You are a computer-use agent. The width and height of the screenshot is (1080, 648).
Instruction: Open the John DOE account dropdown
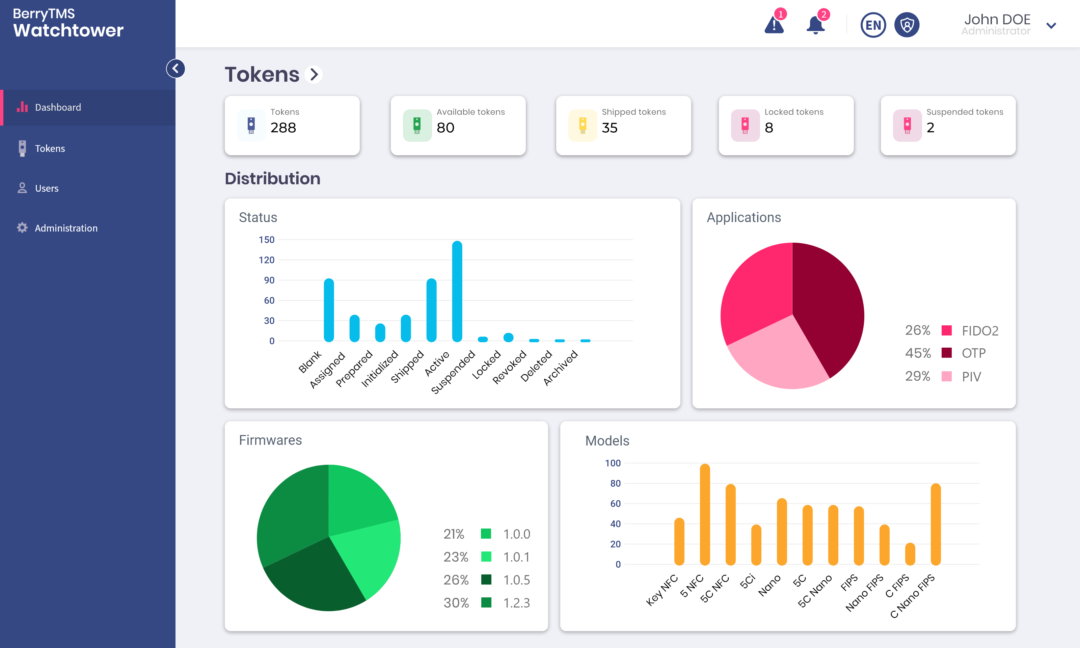[1050, 25]
